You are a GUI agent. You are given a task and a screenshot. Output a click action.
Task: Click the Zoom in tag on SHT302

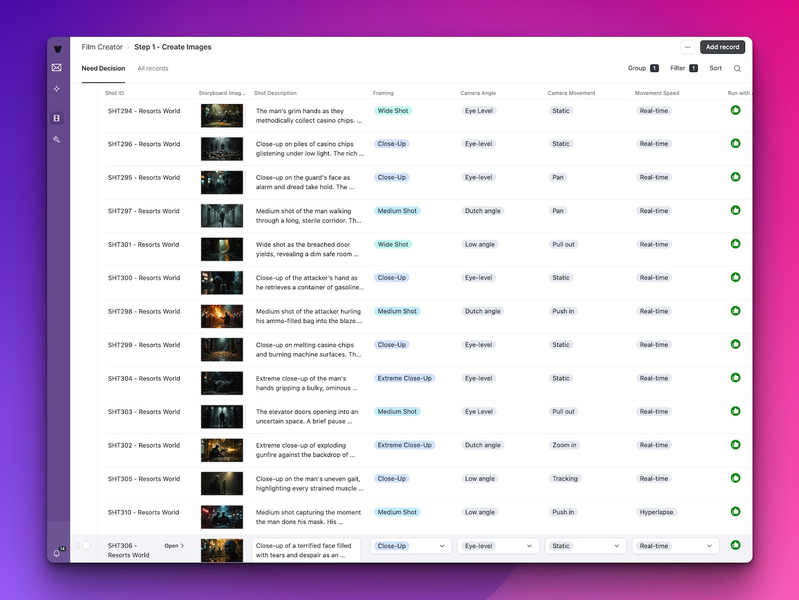tap(564, 445)
